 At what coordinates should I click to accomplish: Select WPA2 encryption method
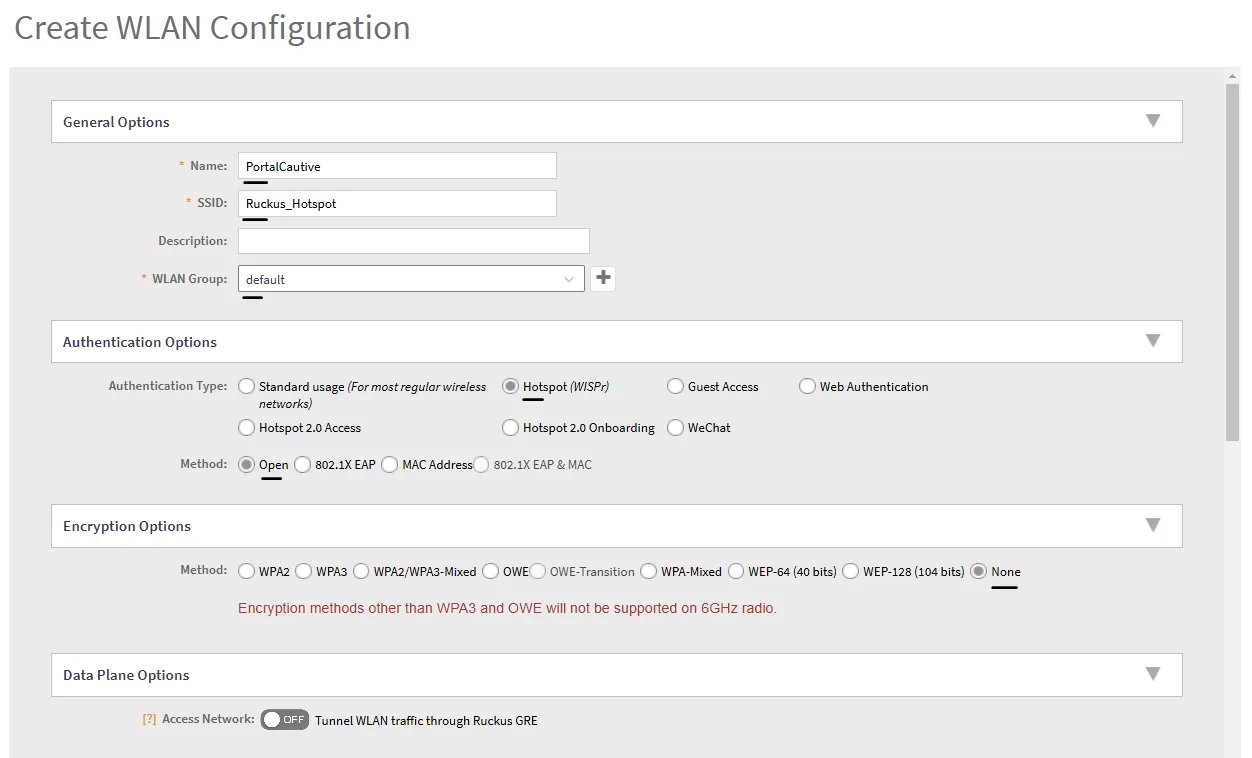click(247, 572)
